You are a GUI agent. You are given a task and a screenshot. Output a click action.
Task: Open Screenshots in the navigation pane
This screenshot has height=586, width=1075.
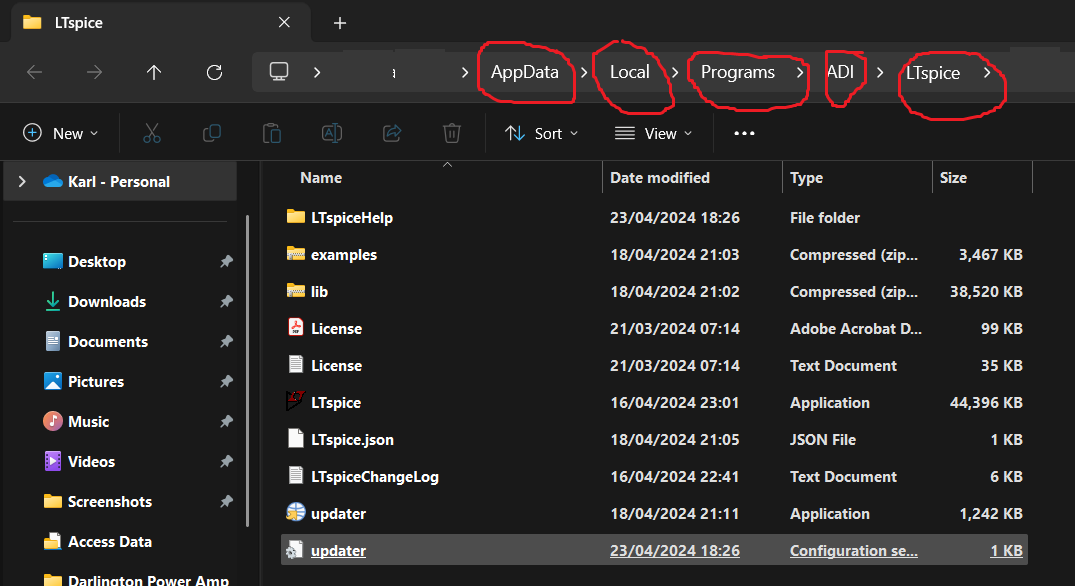tap(110, 501)
